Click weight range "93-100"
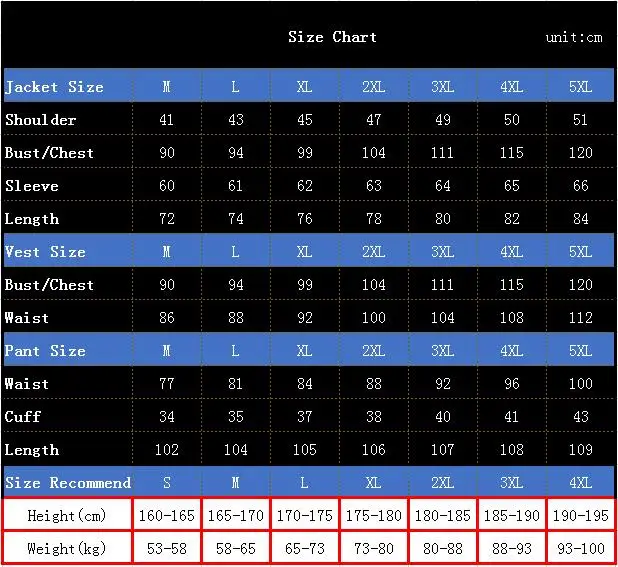This screenshot has height=567, width=618. 581,548
